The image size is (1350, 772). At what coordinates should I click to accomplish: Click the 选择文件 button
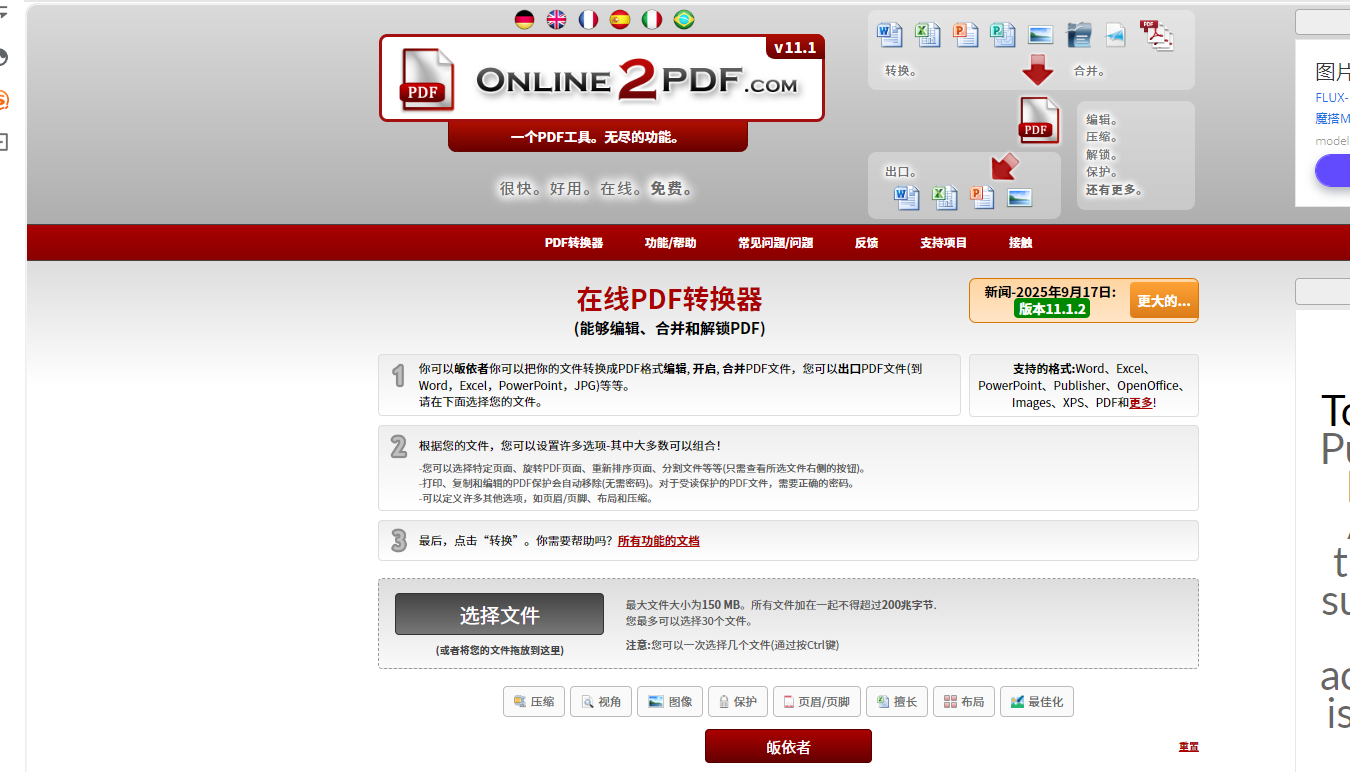coord(499,615)
